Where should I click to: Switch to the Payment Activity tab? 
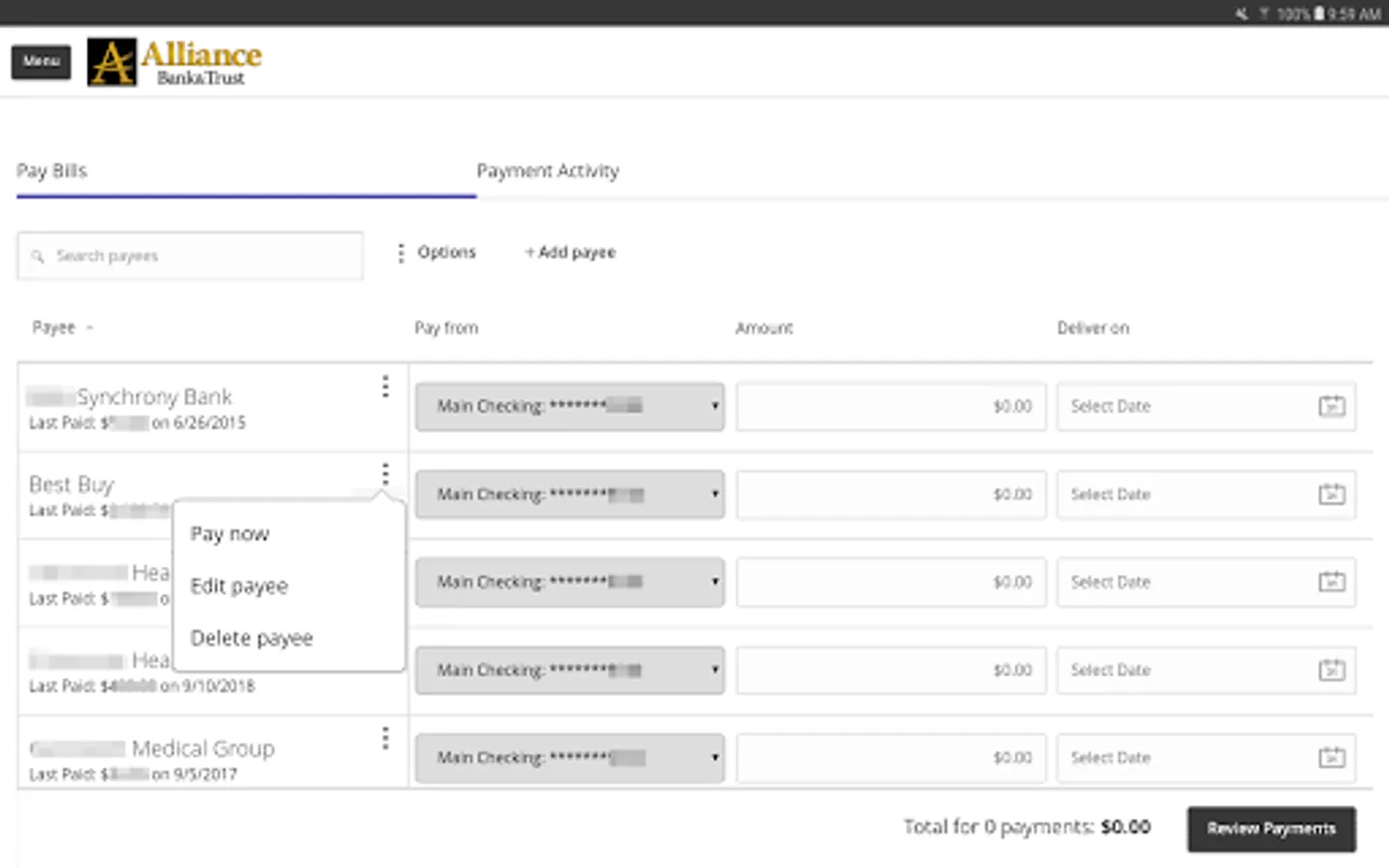coord(548,172)
